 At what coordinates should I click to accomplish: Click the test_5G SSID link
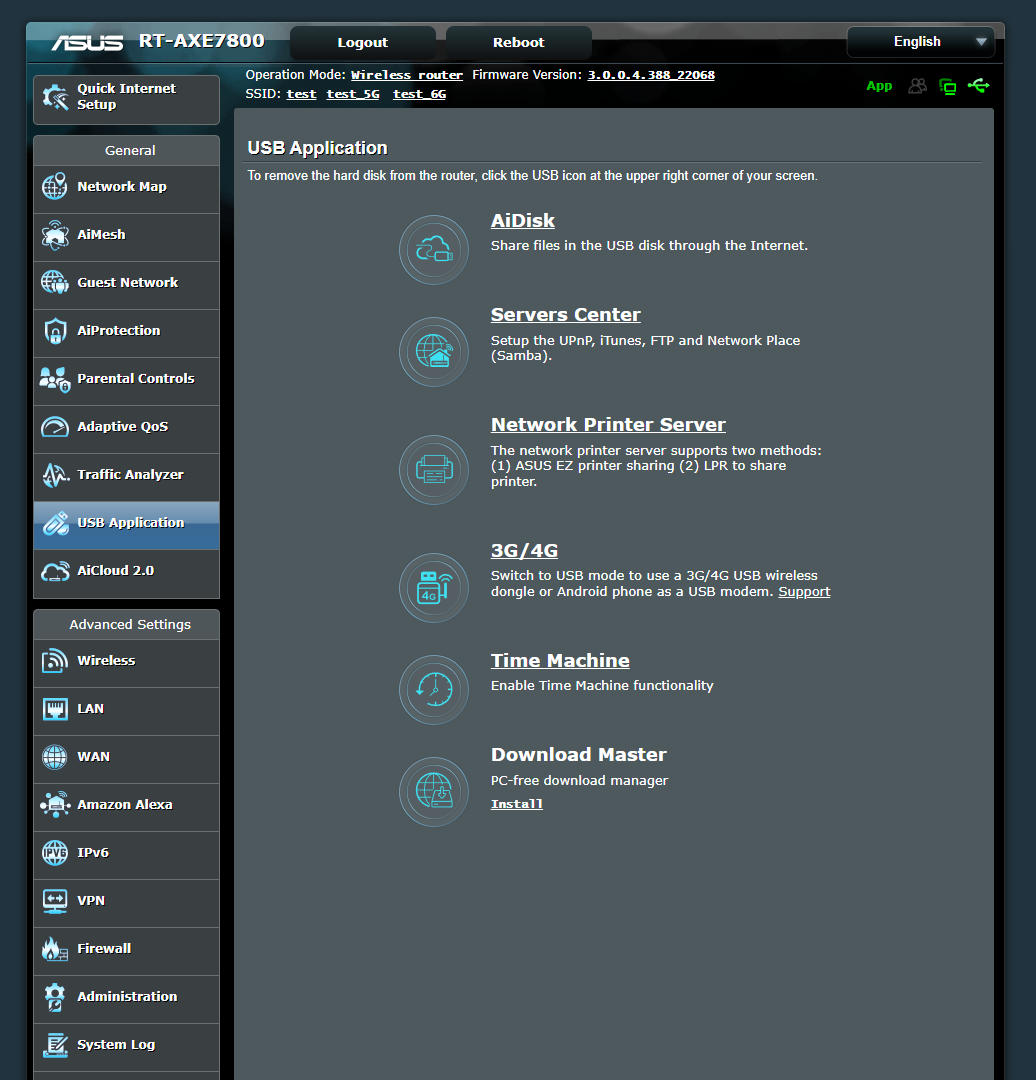353,94
